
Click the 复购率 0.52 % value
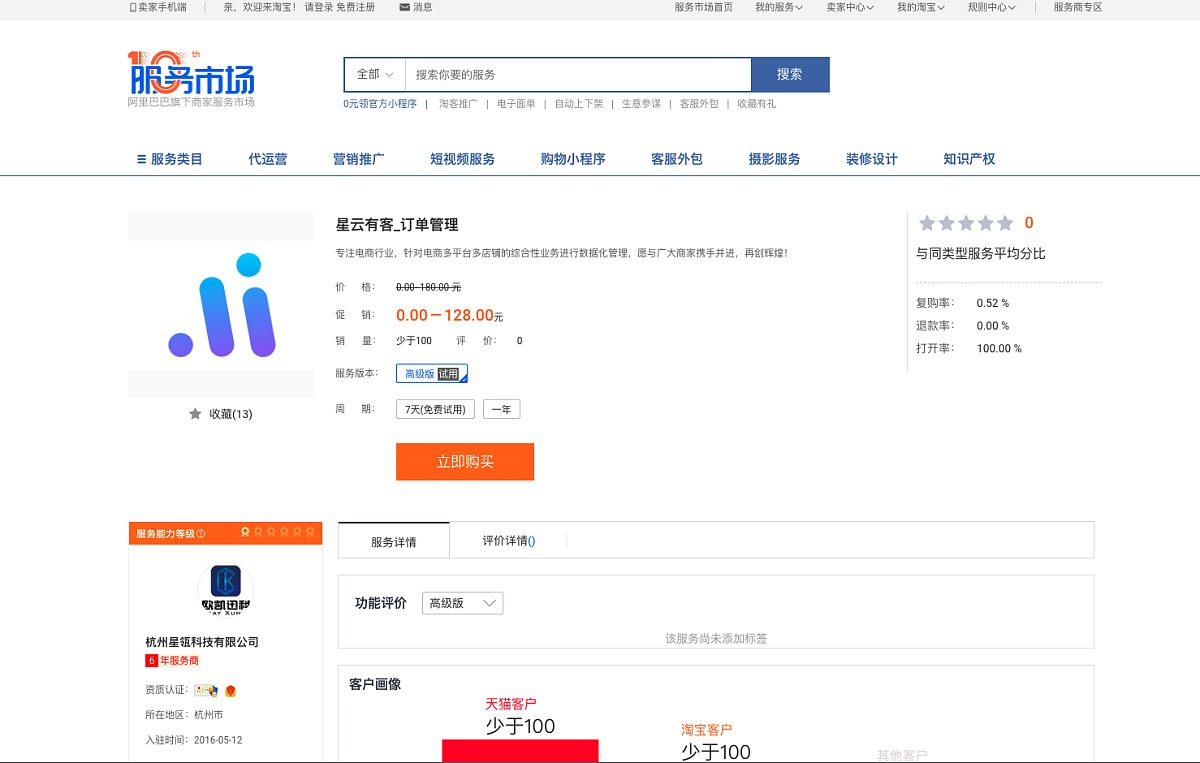(x=993, y=303)
